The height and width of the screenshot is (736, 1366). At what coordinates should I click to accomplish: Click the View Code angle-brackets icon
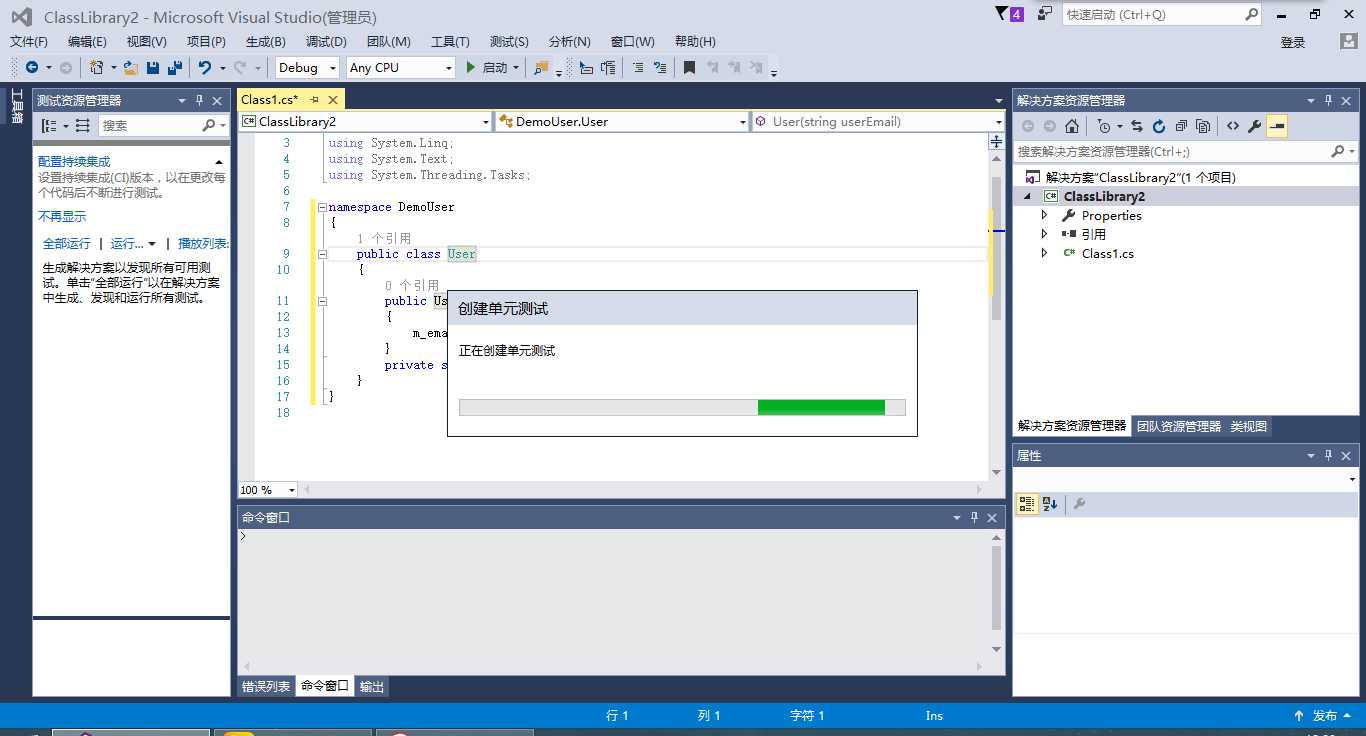tap(1232, 126)
